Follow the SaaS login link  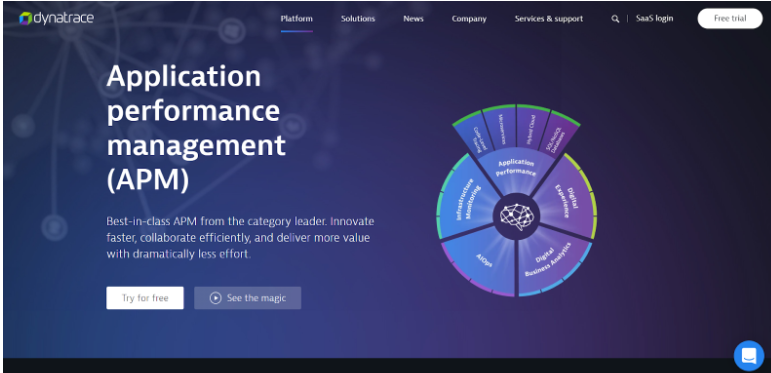click(x=654, y=18)
